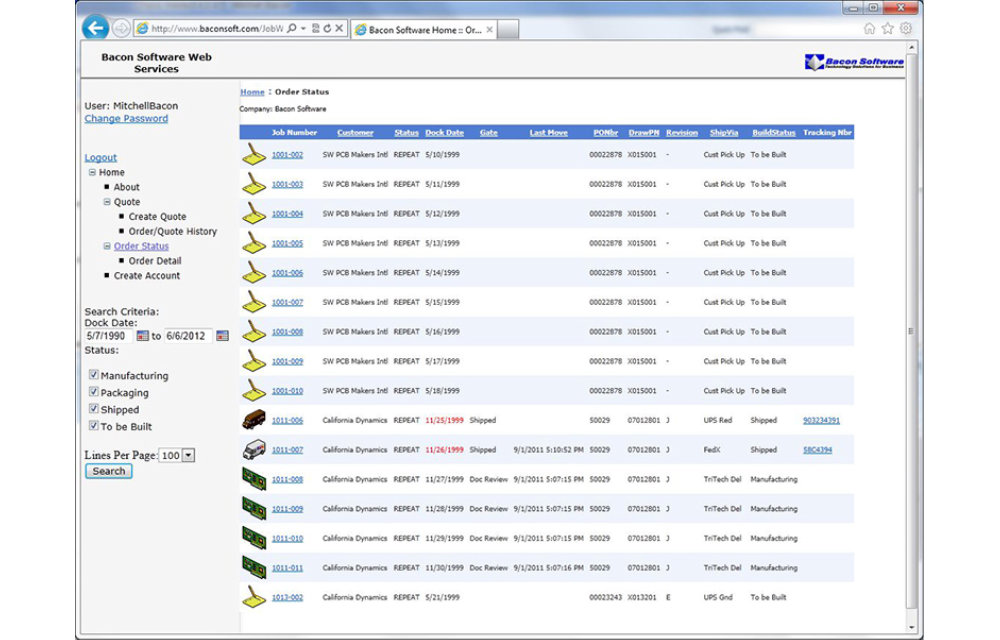Click the circuit board icon for job 1011-010
Viewport: 1000px width, 640px height.
click(254, 538)
